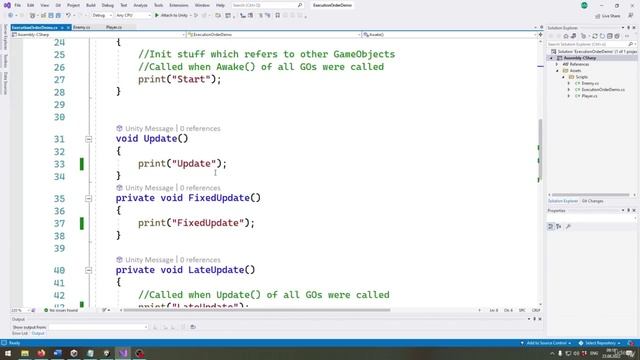The width and height of the screenshot is (640, 360).
Task: Click the Refresh icon in Solution Explorer
Action: point(602,36)
